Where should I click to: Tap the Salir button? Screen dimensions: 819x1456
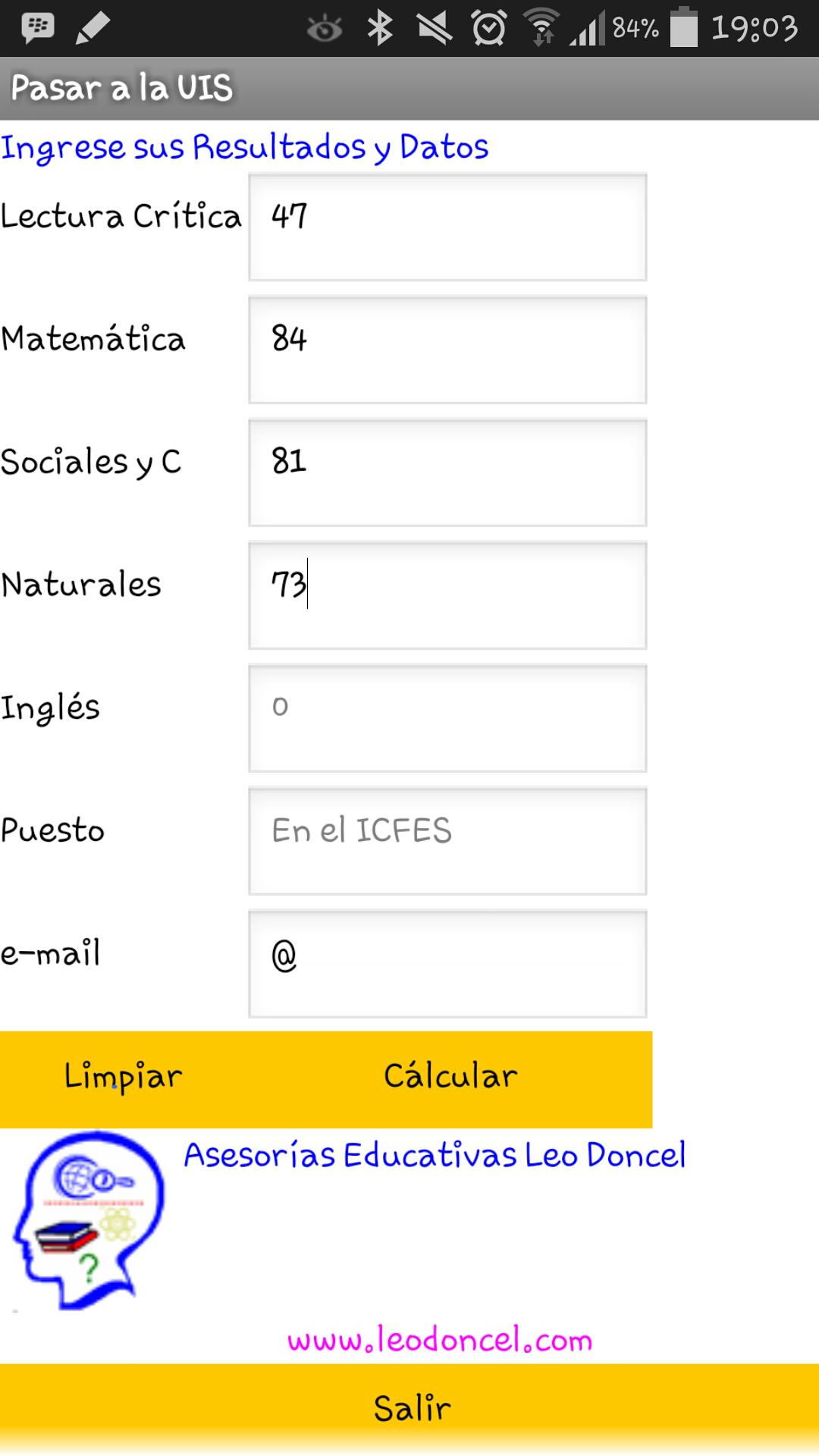pyautogui.click(x=409, y=1408)
